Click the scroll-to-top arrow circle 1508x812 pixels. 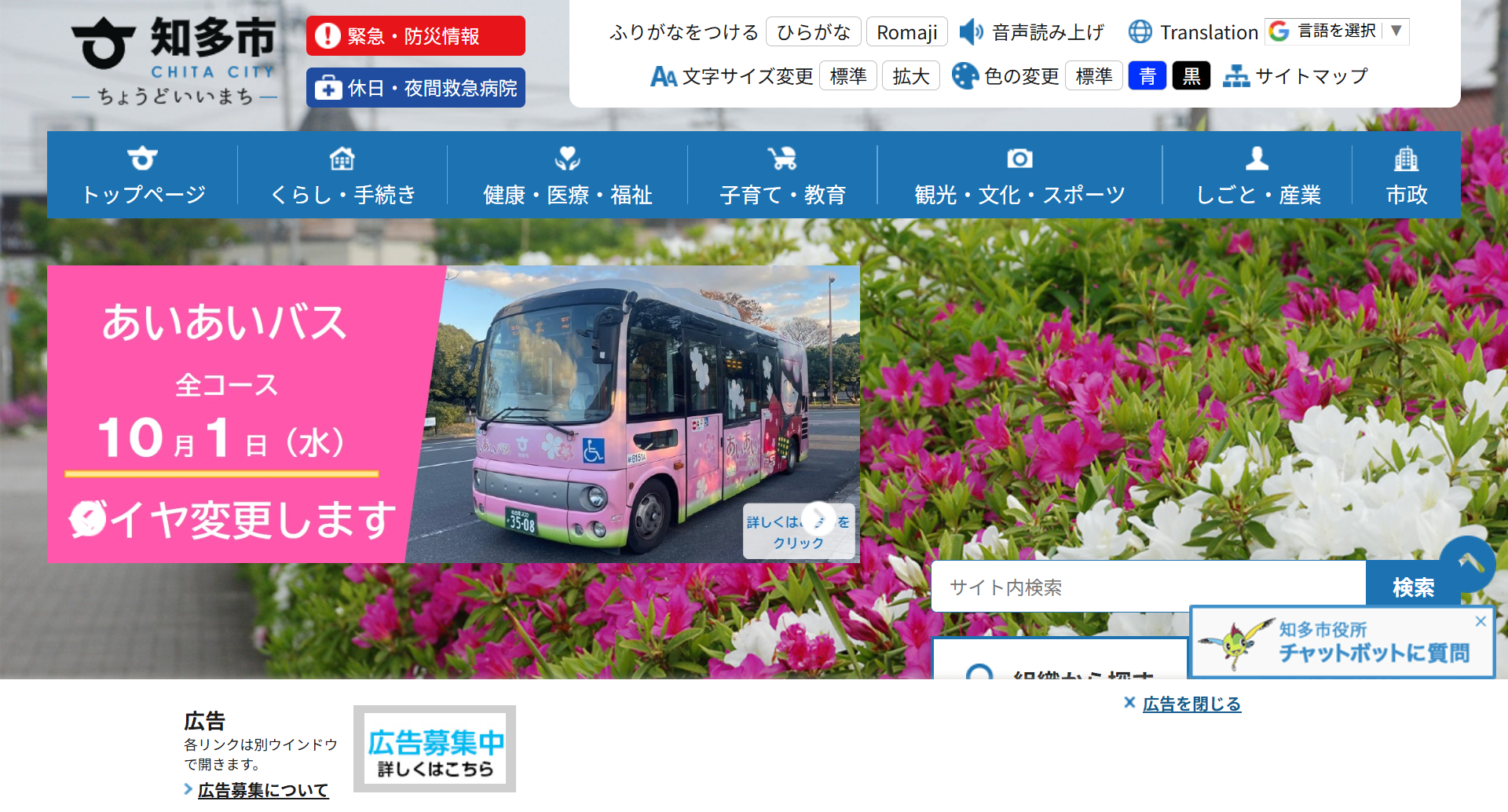1467,564
